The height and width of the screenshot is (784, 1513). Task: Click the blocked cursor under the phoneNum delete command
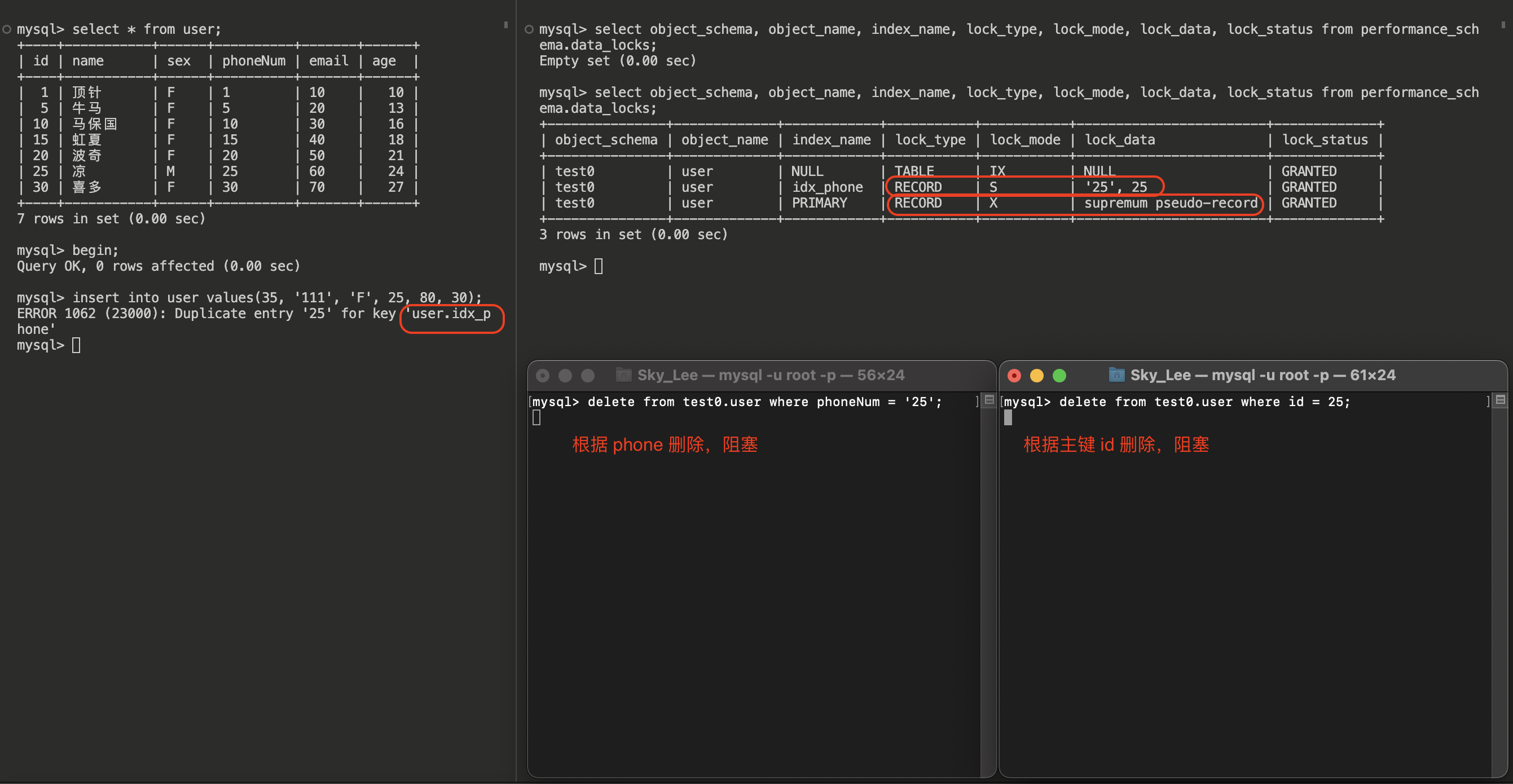coord(536,417)
